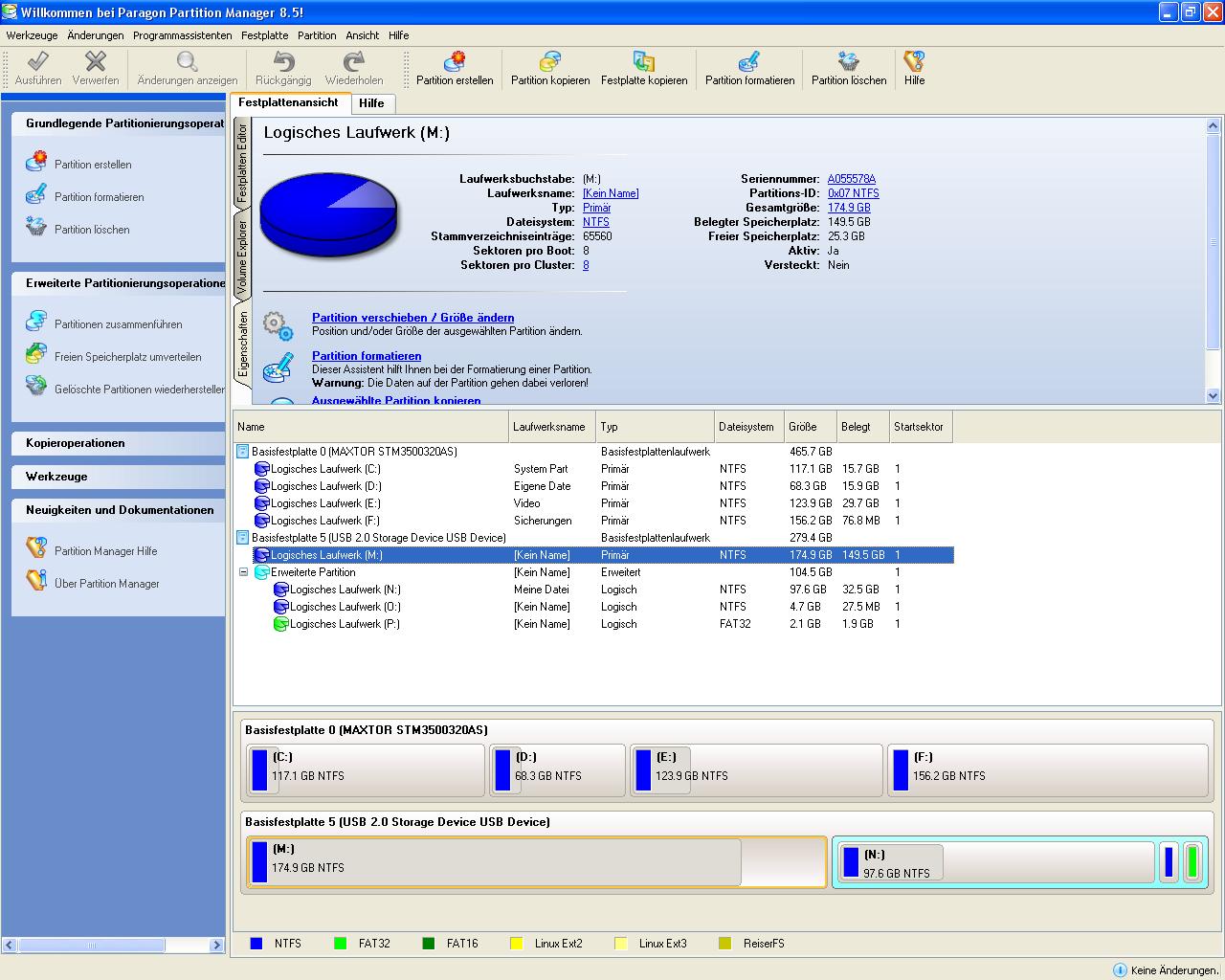Image resolution: width=1225 pixels, height=980 pixels.
Task: Click the Typ Primär link
Action: 596,208
